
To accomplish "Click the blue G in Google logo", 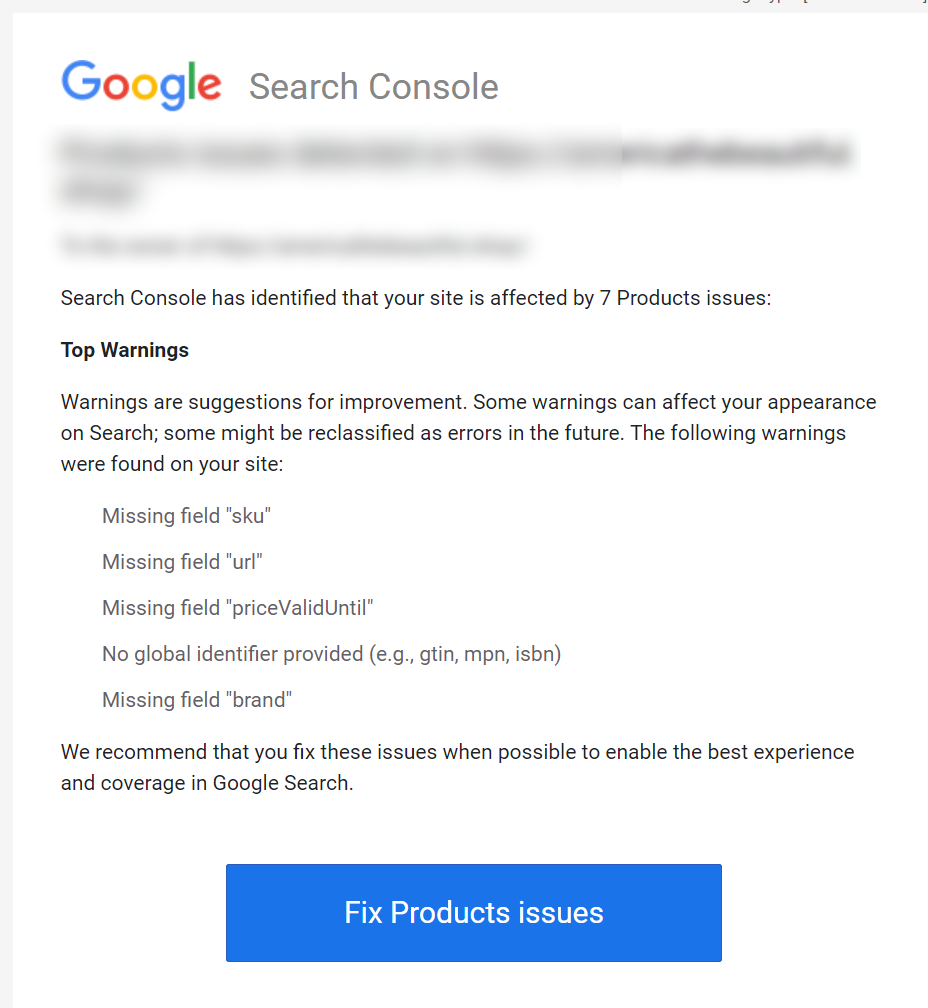I will point(81,81).
